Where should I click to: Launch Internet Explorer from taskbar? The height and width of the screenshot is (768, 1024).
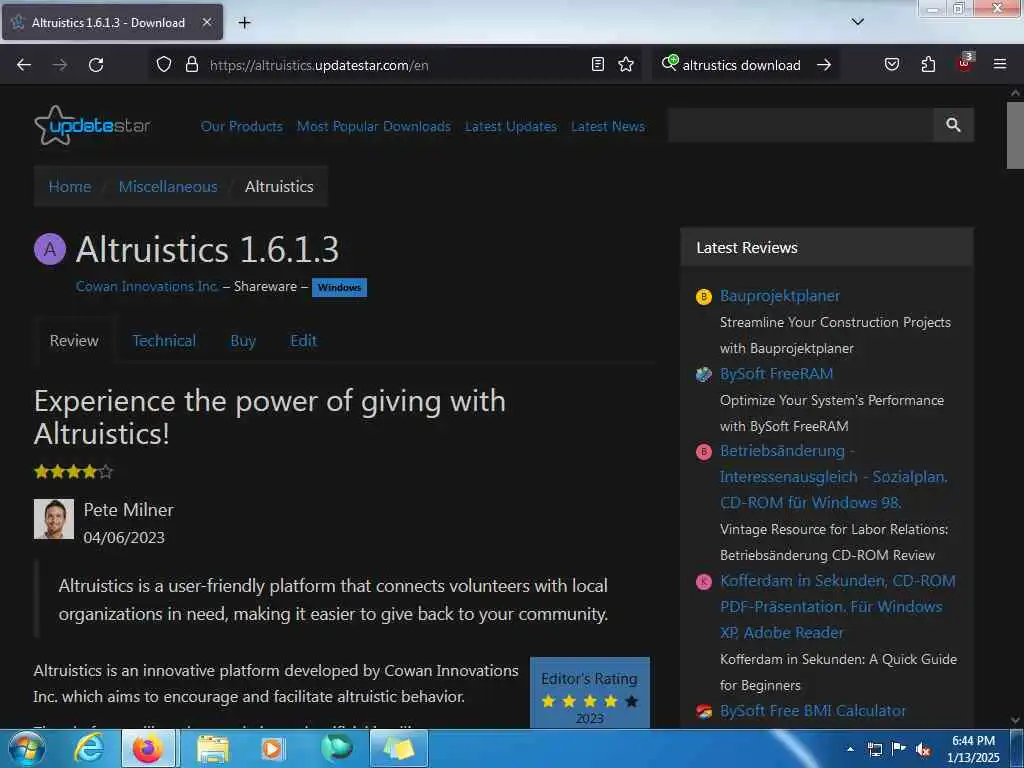click(x=88, y=748)
